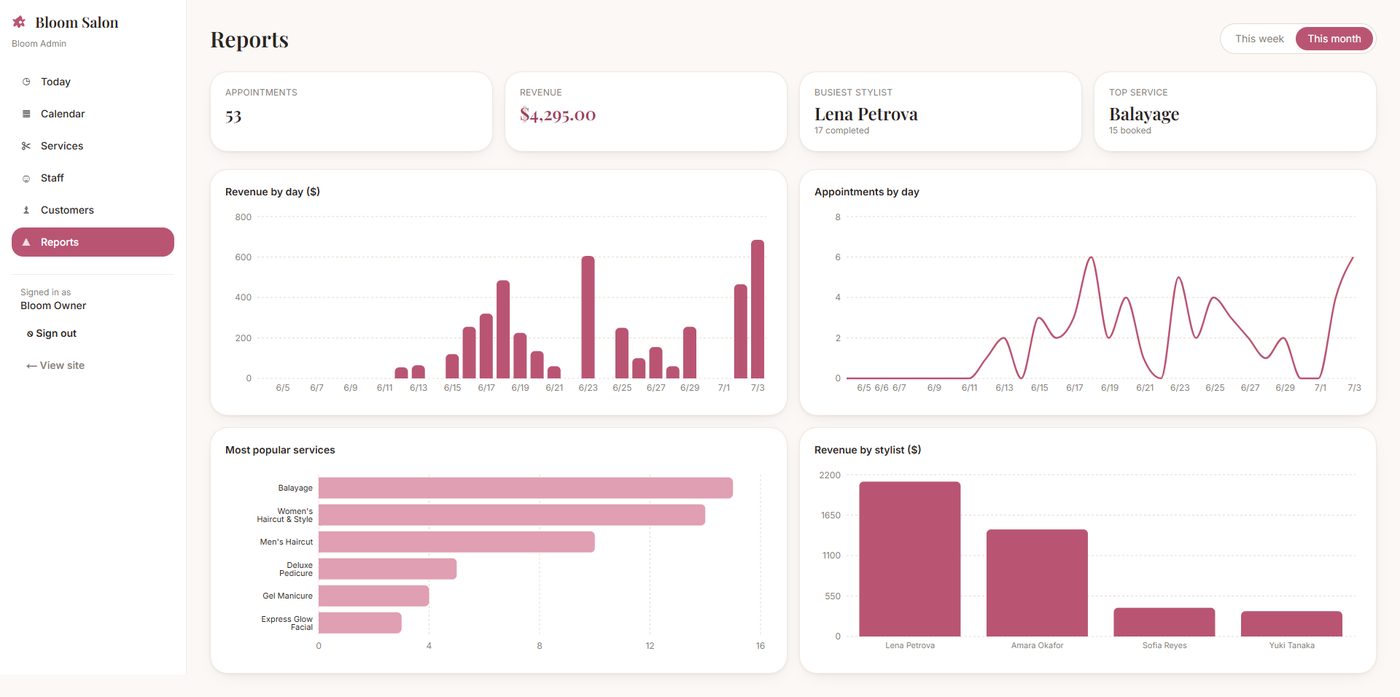Click the Reports triangle icon
Image resolution: width=1400 pixels, height=697 pixels.
coord(26,242)
